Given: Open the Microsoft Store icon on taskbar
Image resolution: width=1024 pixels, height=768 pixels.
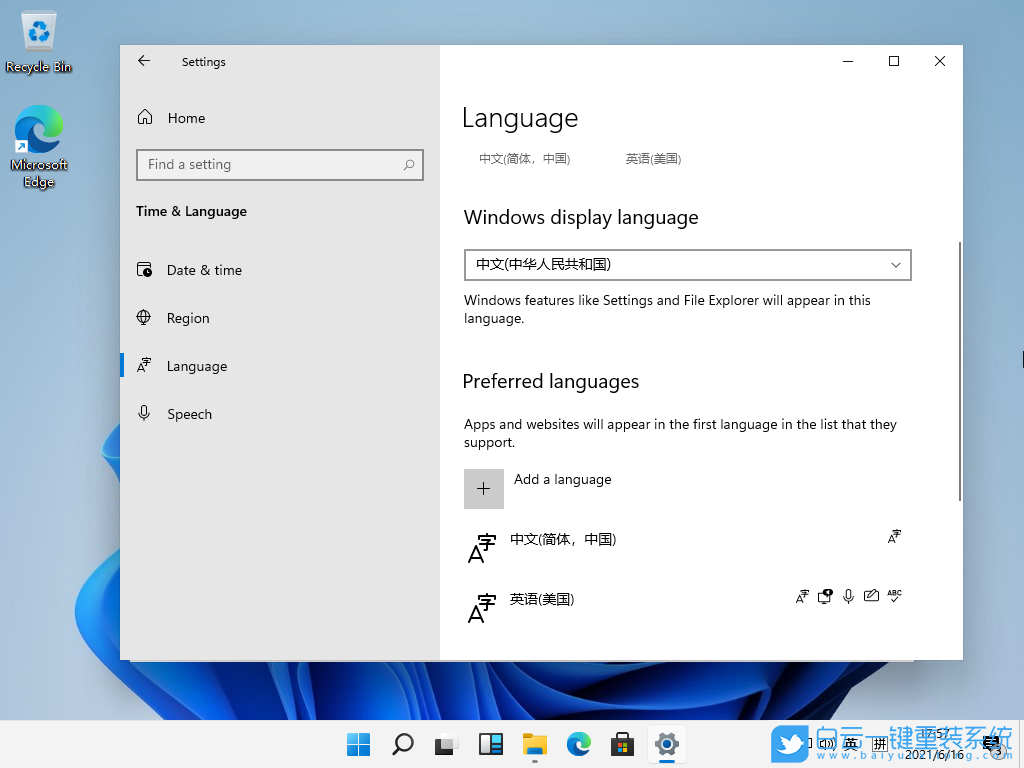Looking at the screenshot, I should [x=622, y=745].
